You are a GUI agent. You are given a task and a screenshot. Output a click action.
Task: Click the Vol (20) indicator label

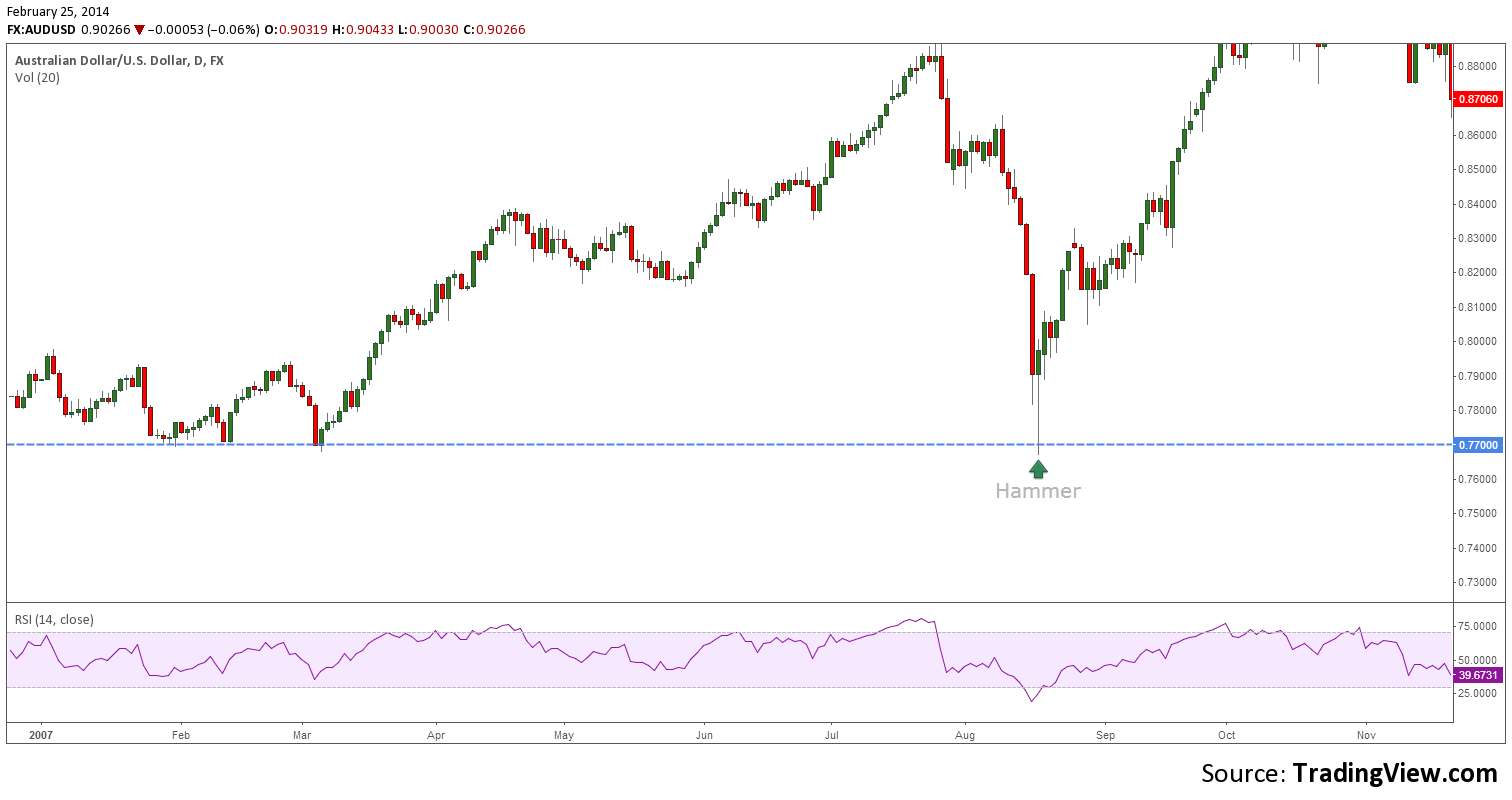37,77
